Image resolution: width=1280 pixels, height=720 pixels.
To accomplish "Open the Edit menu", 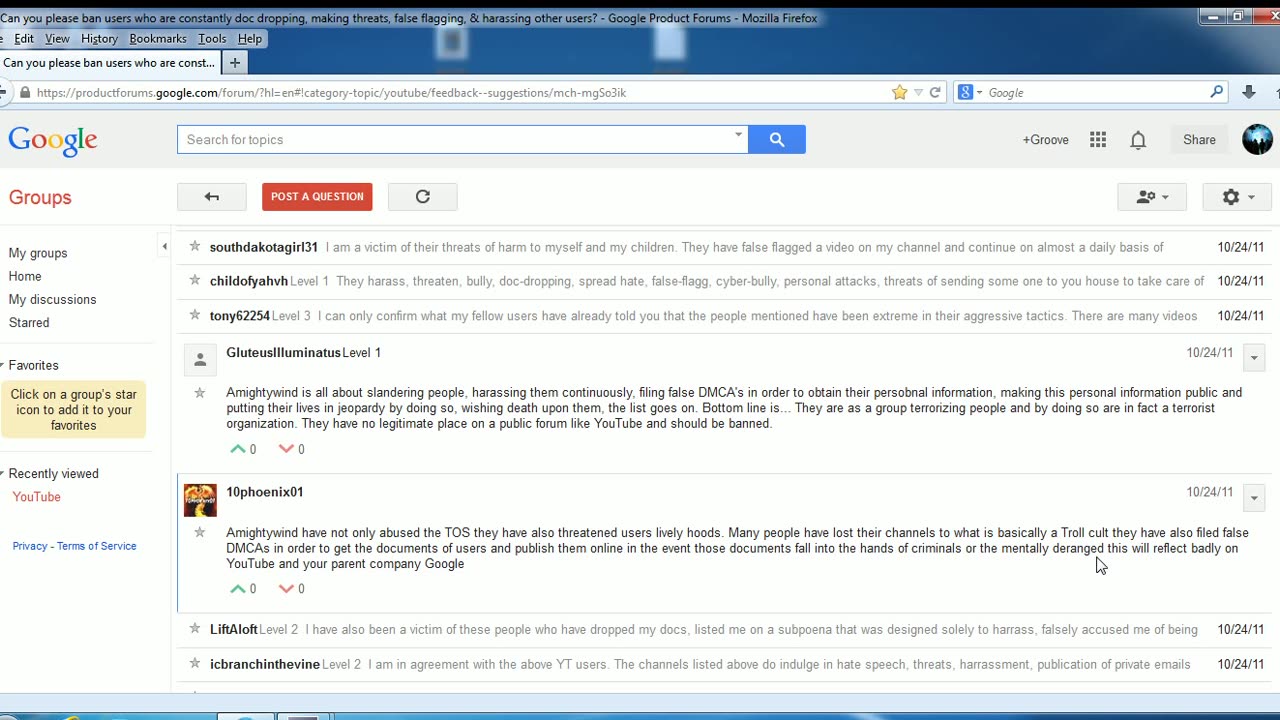I will 24,38.
